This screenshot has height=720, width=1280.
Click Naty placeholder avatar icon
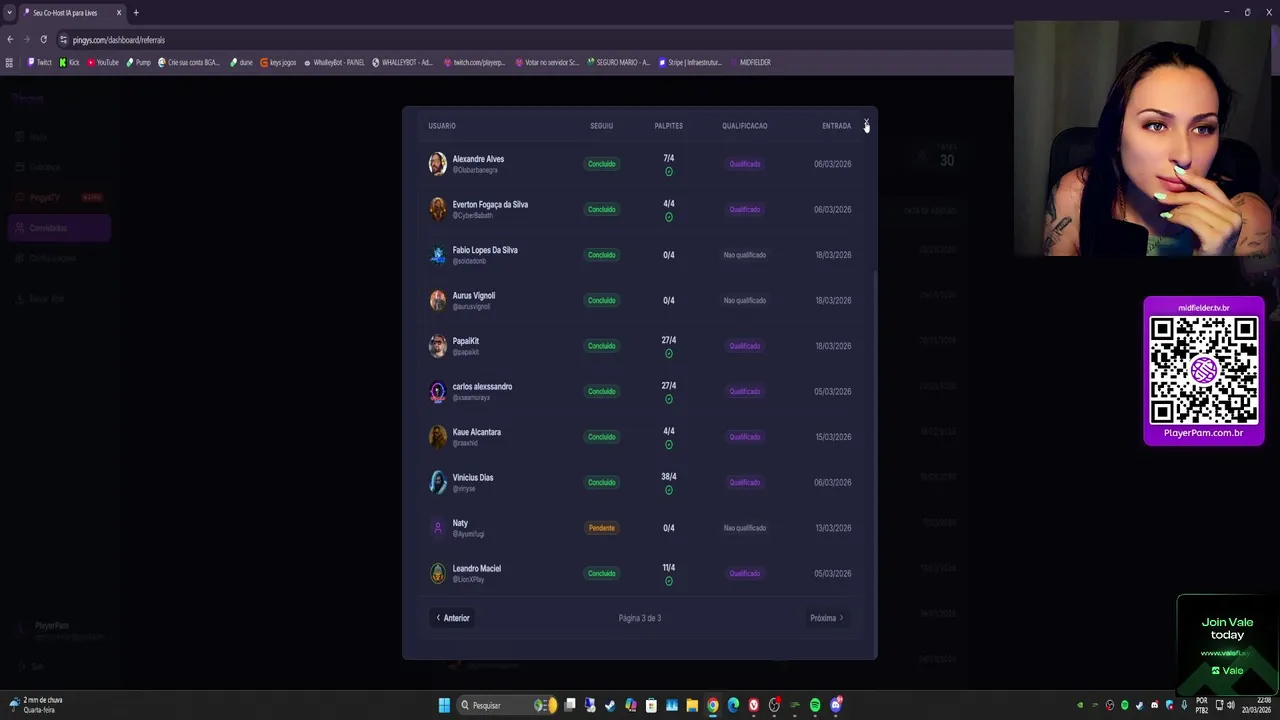(437, 528)
